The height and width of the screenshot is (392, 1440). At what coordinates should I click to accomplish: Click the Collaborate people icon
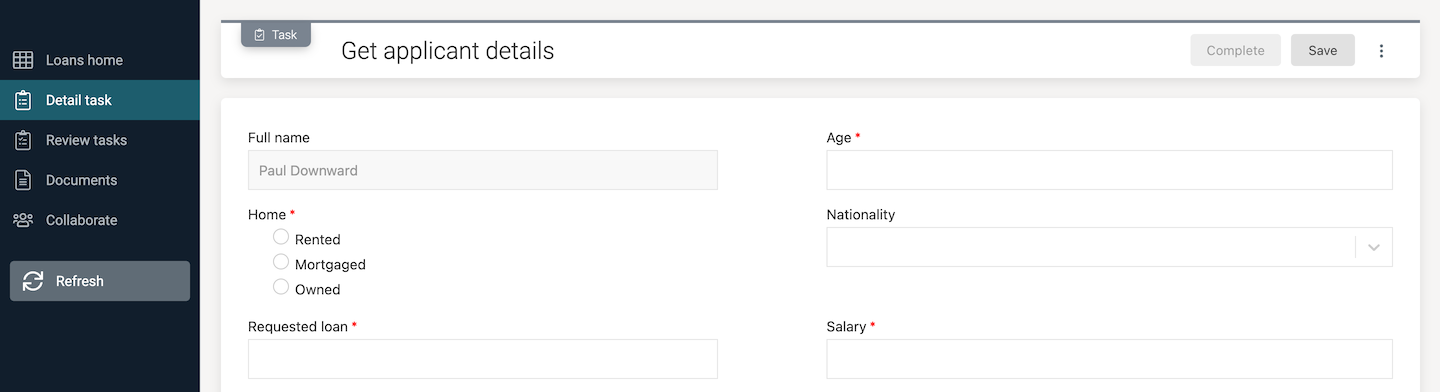[23, 220]
